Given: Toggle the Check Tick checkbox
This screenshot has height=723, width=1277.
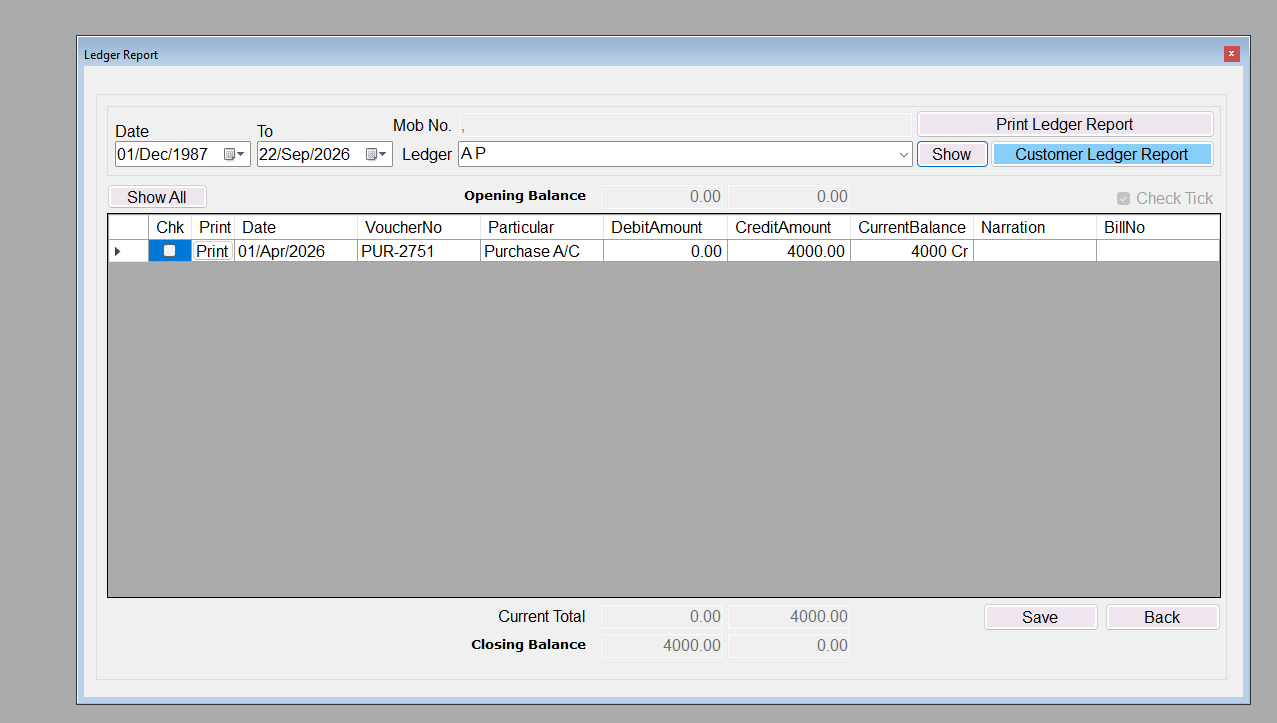Looking at the screenshot, I should [1123, 199].
